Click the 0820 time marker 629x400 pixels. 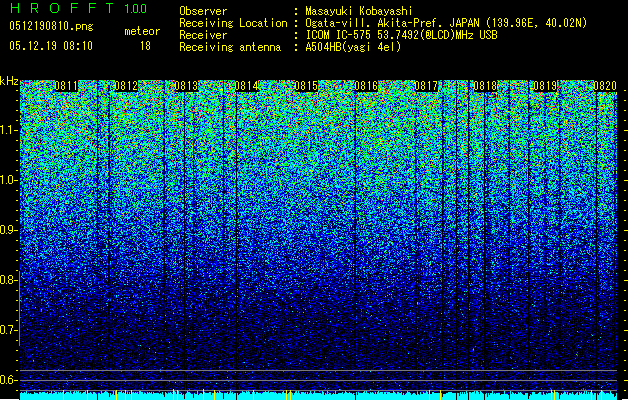pos(605,86)
